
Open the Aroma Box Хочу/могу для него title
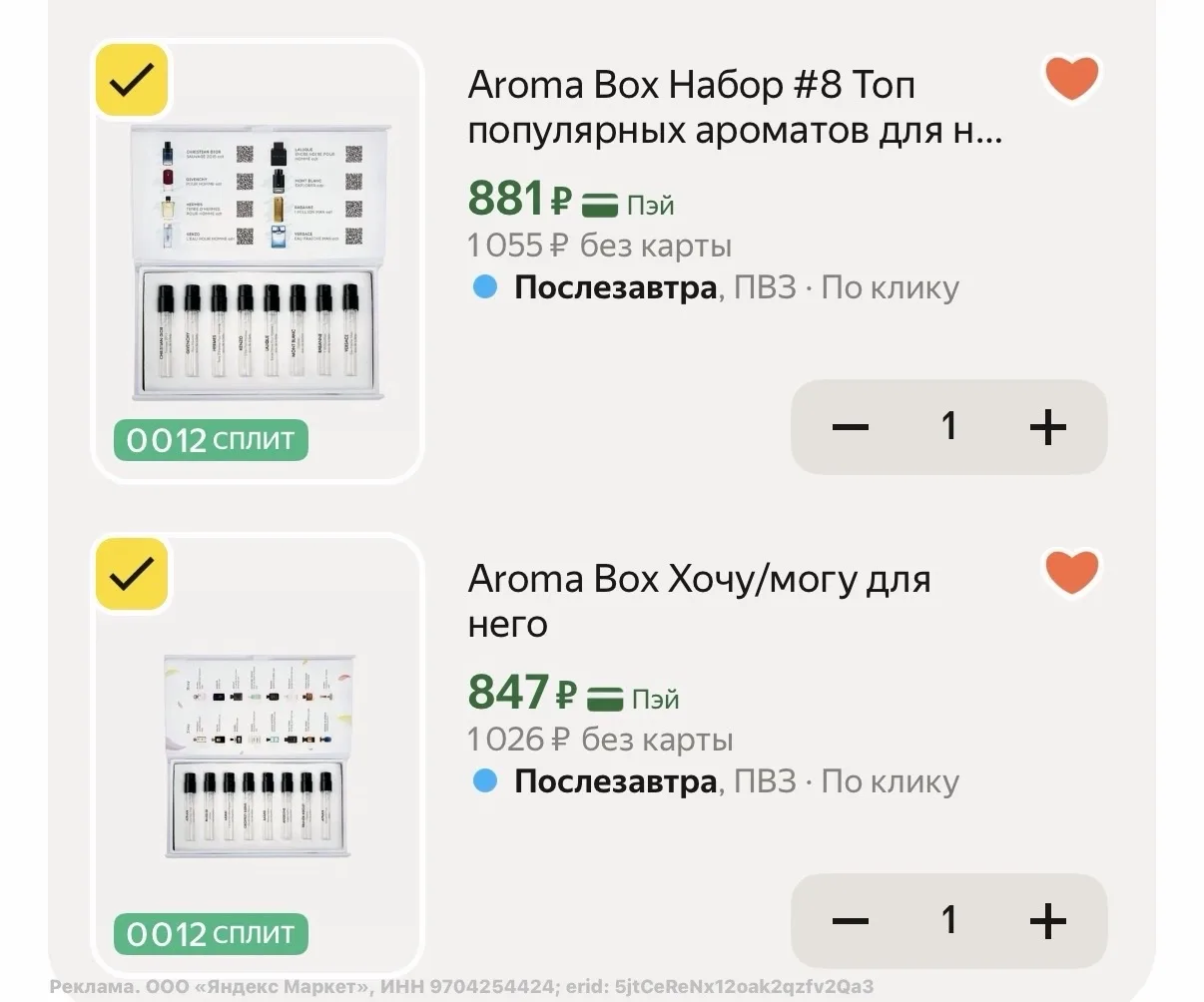coord(699,601)
